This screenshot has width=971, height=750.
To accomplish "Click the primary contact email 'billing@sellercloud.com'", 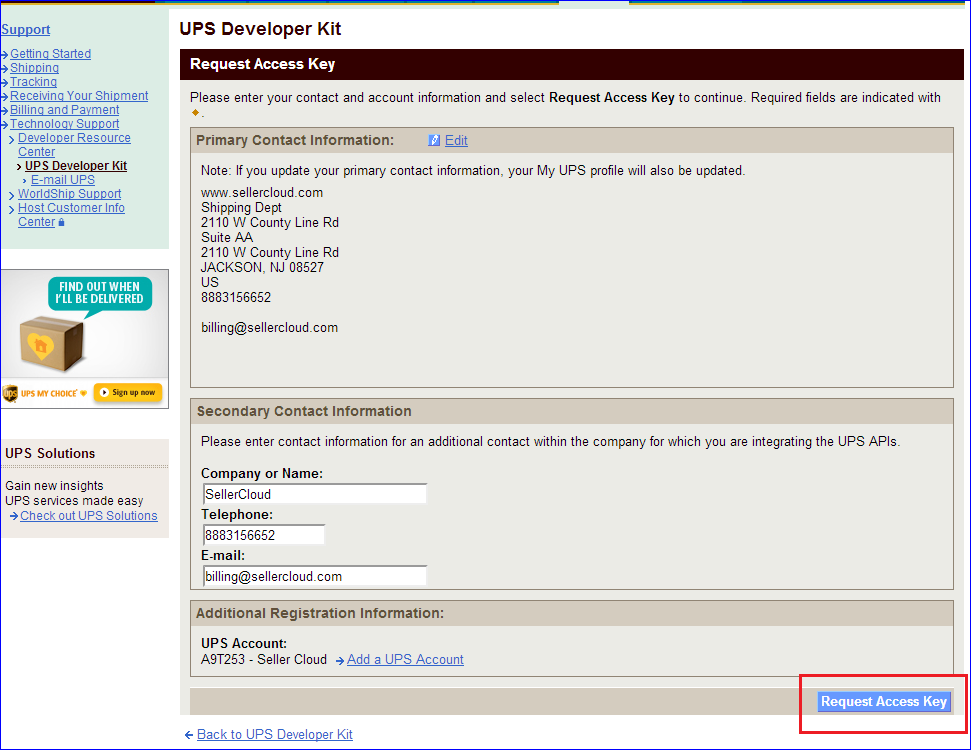I will click(x=269, y=328).
